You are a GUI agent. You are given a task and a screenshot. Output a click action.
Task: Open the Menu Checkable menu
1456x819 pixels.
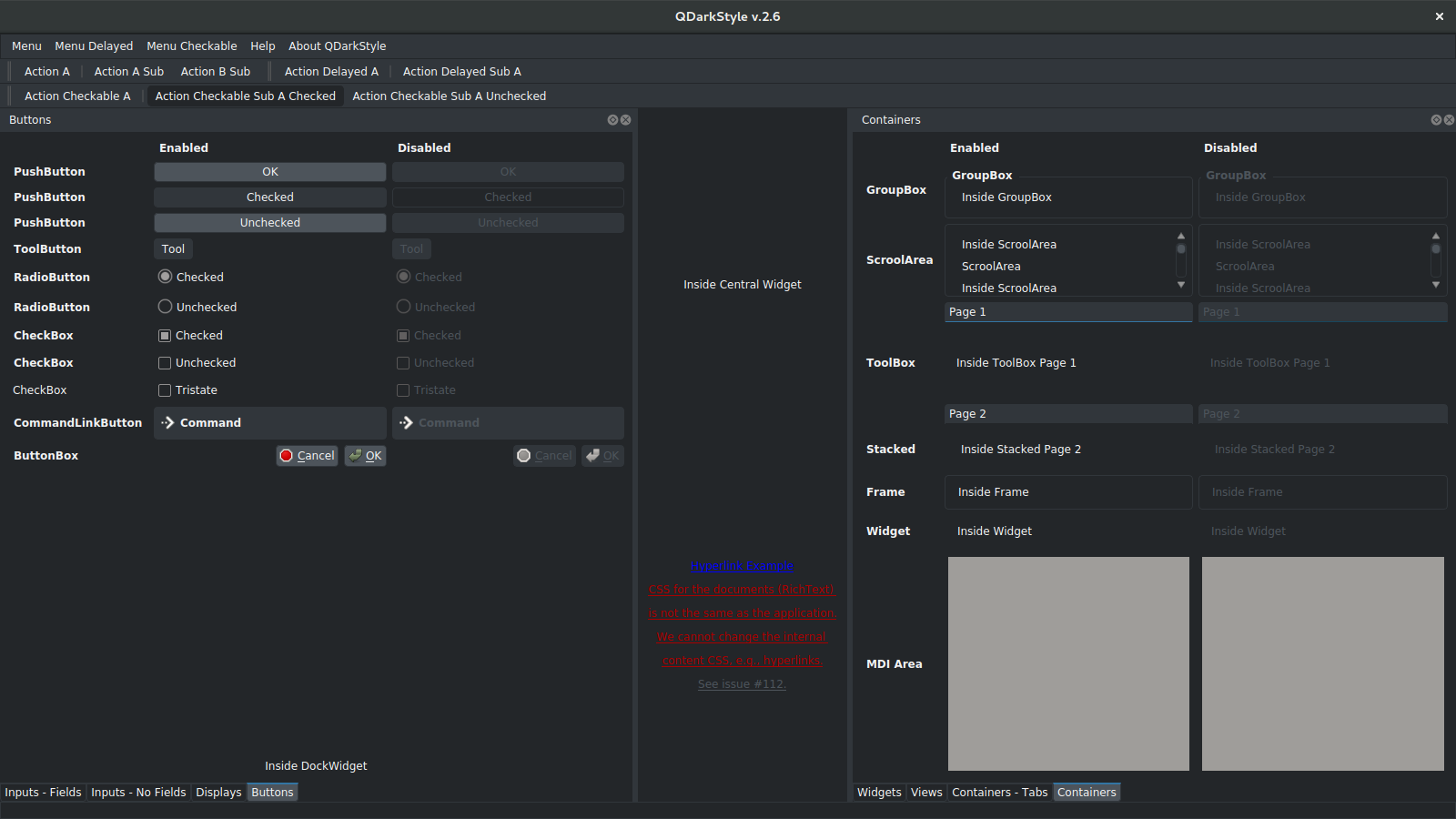(192, 46)
